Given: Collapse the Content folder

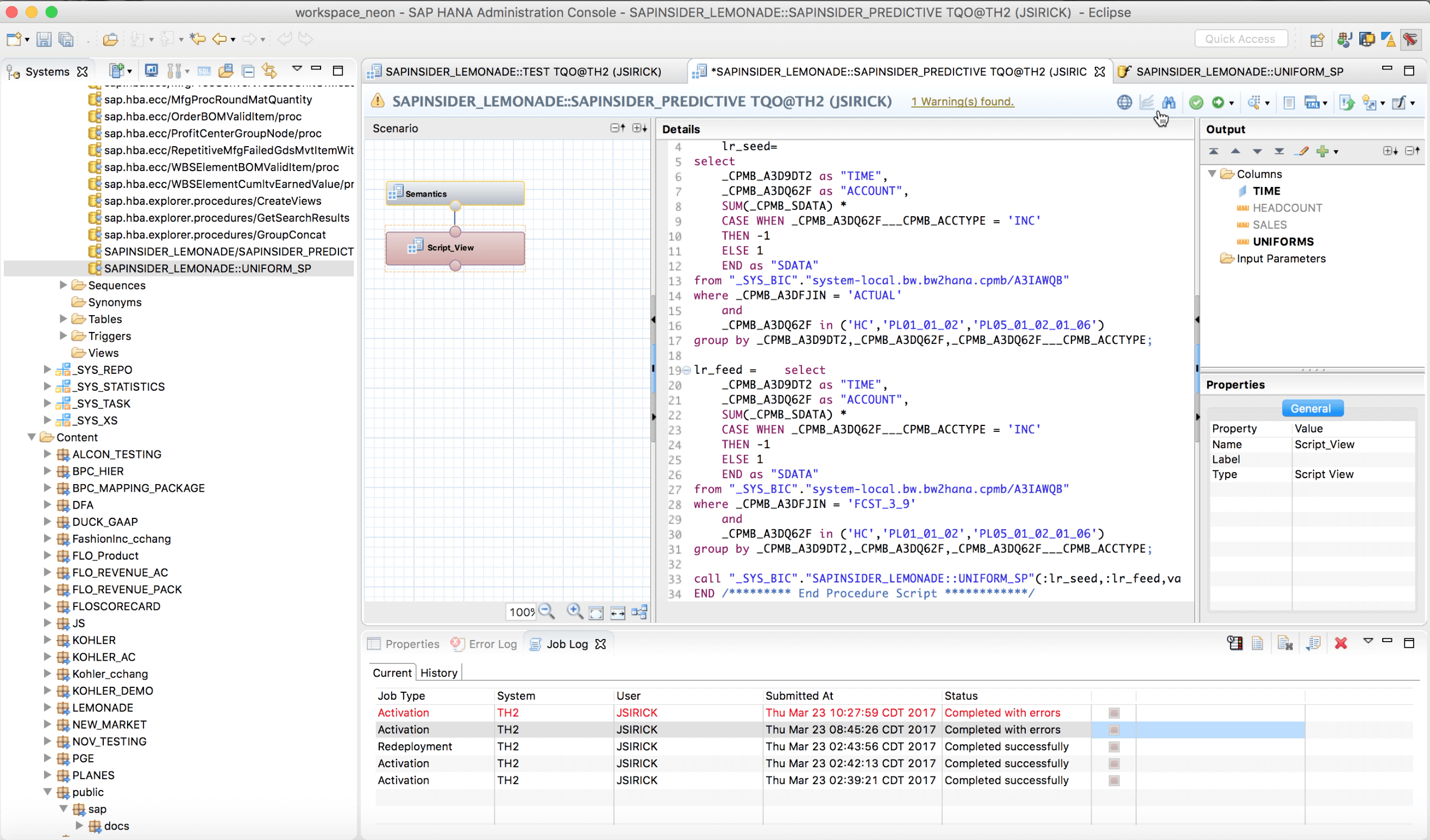Looking at the screenshot, I should pyautogui.click(x=32, y=437).
